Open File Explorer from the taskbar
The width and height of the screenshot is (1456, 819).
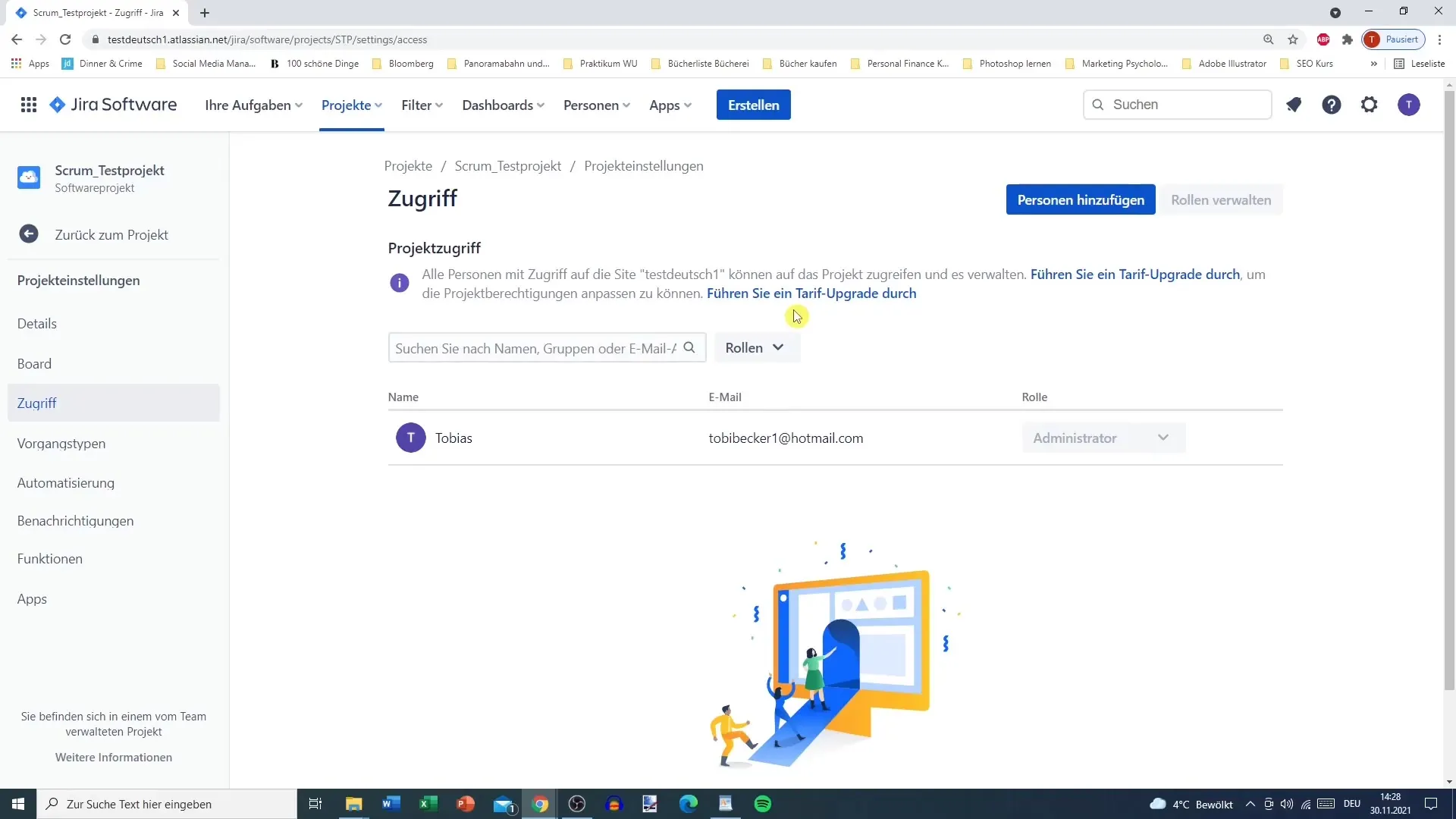(x=353, y=804)
